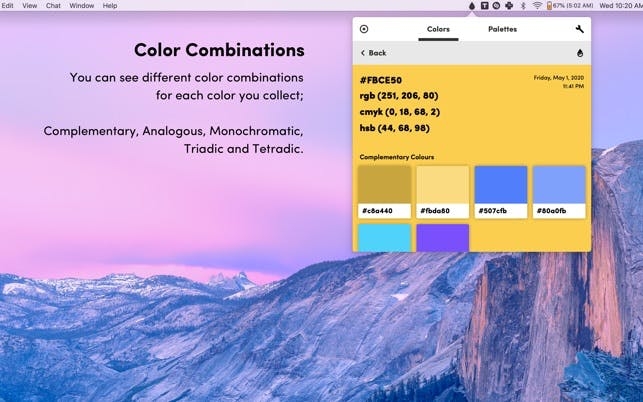The width and height of the screenshot is (643, 402).
Task: Open the Chat menu
Action: pyautogui.click(x=53, y=6)
